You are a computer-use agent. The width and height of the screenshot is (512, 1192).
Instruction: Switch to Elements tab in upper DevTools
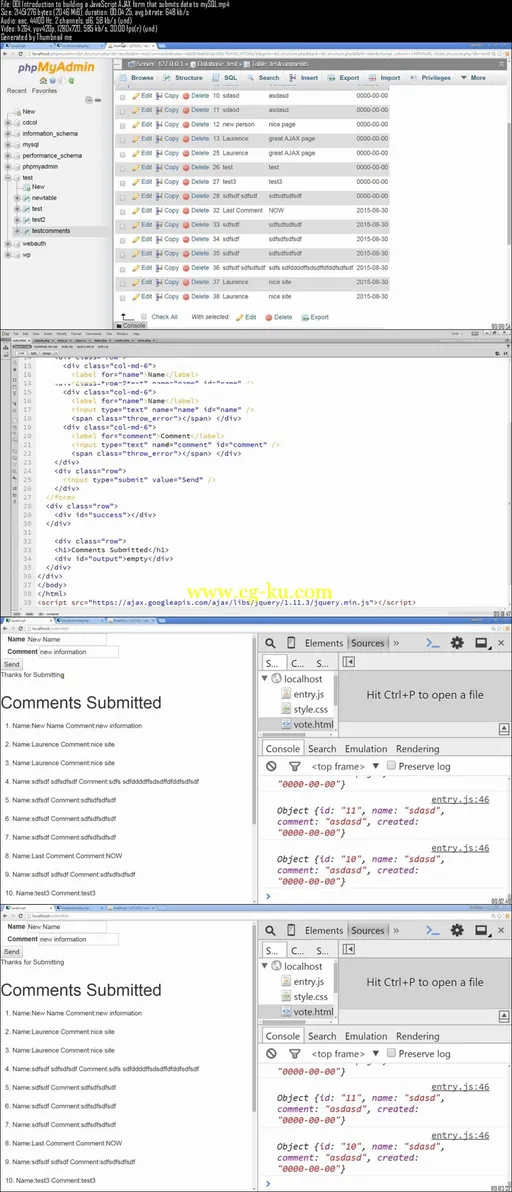pos(324,643)
